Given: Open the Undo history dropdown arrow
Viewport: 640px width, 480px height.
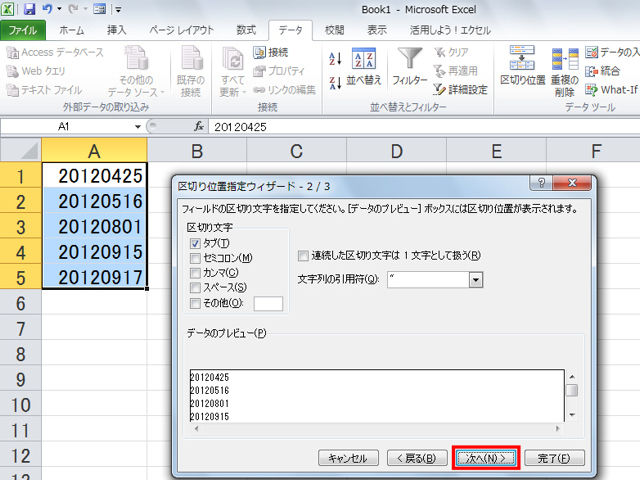Looking at the screenshot, I should [x=59, y=9].
